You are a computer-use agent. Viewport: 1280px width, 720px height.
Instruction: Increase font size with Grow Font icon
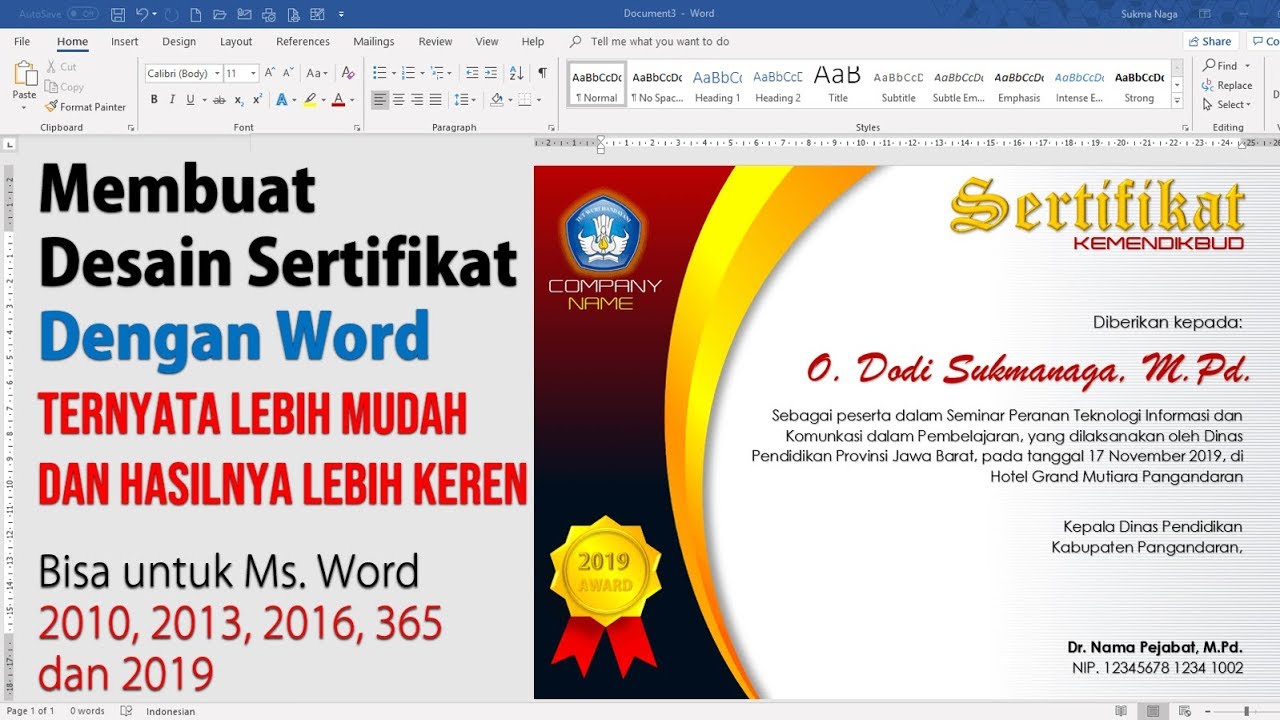(x=270, y=73)
